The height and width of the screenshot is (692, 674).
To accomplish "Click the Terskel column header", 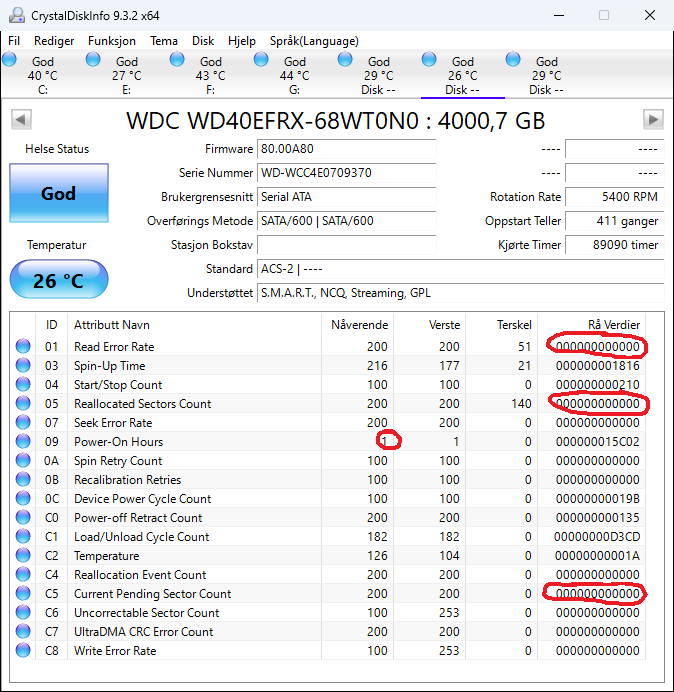I will [501, 325].
